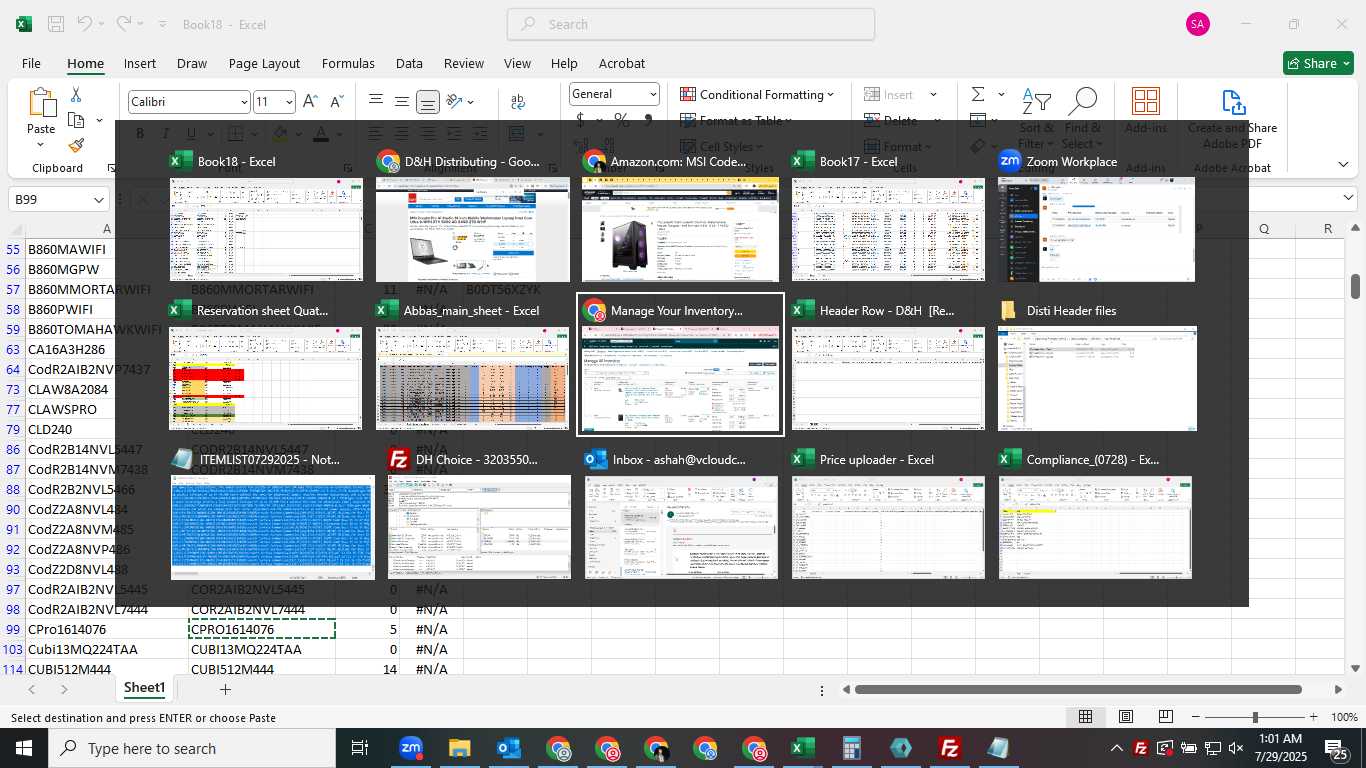
Task: Save workbook via title bar save icon
Action: (56, 24)
